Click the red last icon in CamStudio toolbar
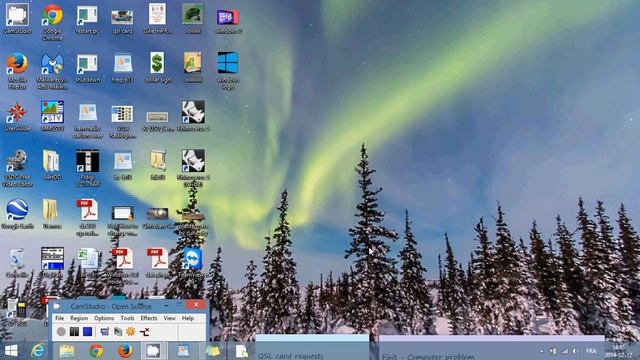Viewport: 640px width, 360px height. [144, 331]
